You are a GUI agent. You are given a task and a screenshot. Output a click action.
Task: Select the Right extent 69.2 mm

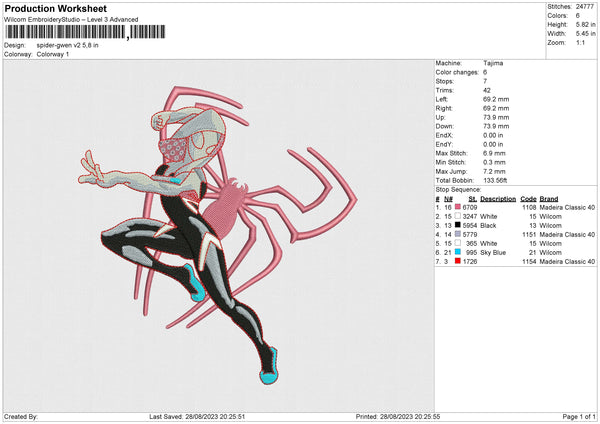[496, 108]
